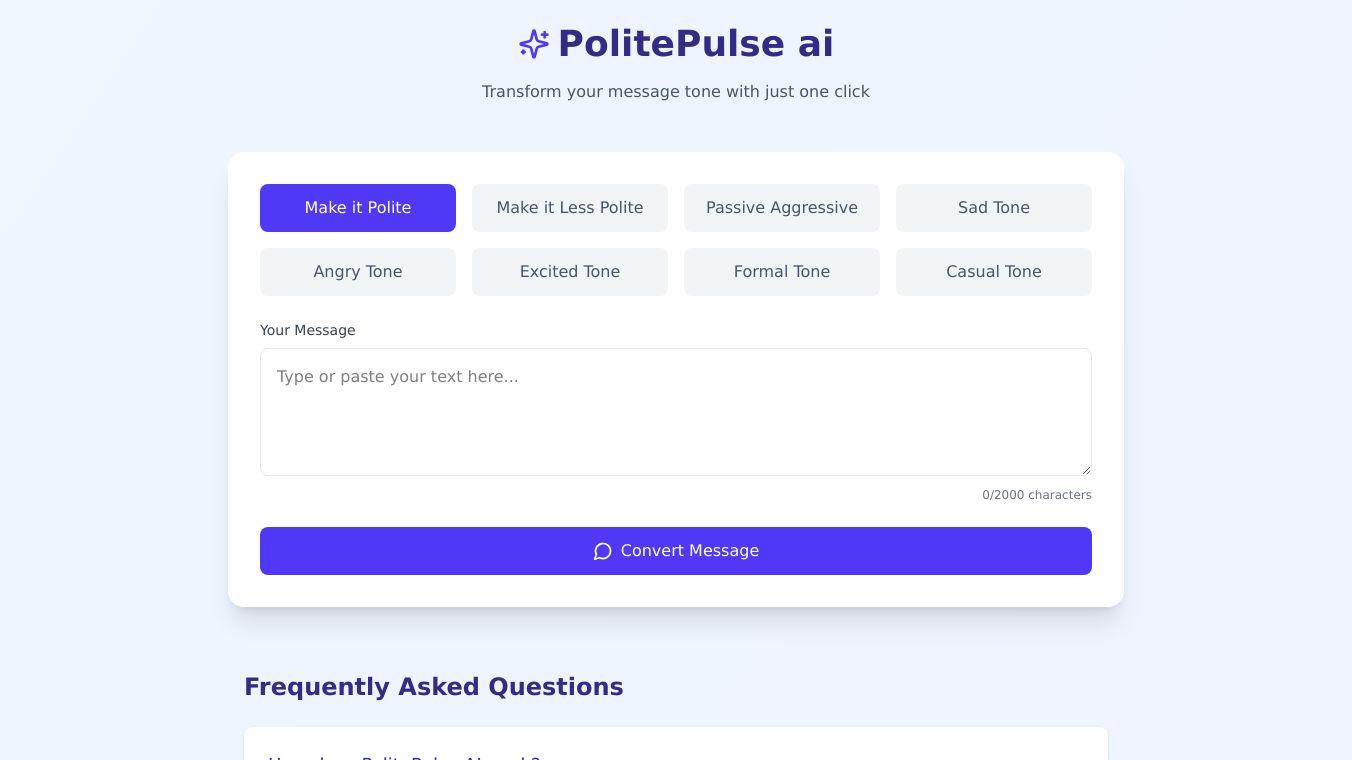
Task: Click the text area resize handle
Action: (1086, 470)
